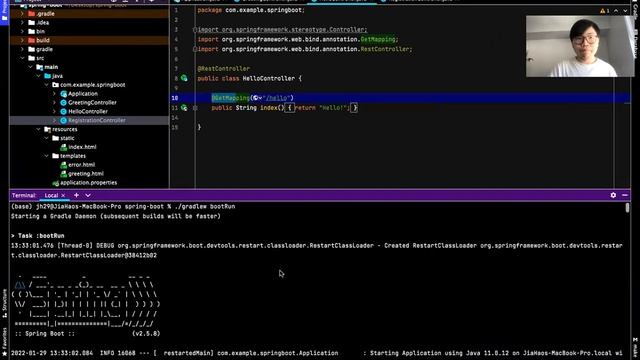Click the package declaration line
The width and height of the screenshot is (640, 360).
tap(251, 10)
